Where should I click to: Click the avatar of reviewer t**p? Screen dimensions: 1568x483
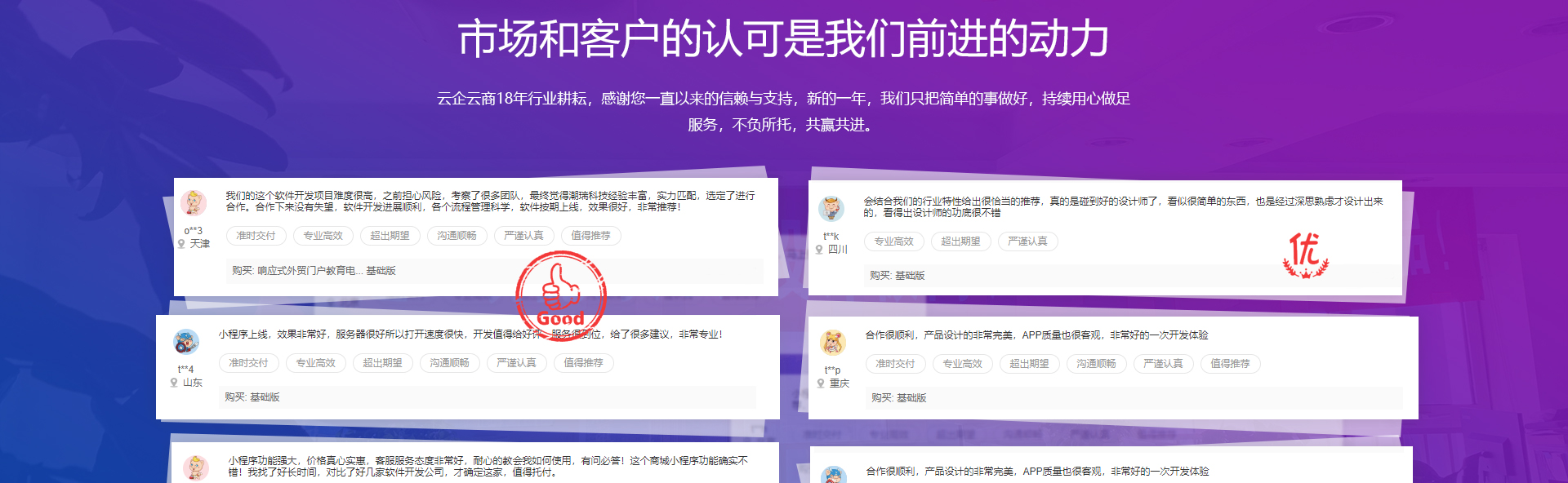pos(833,342)
